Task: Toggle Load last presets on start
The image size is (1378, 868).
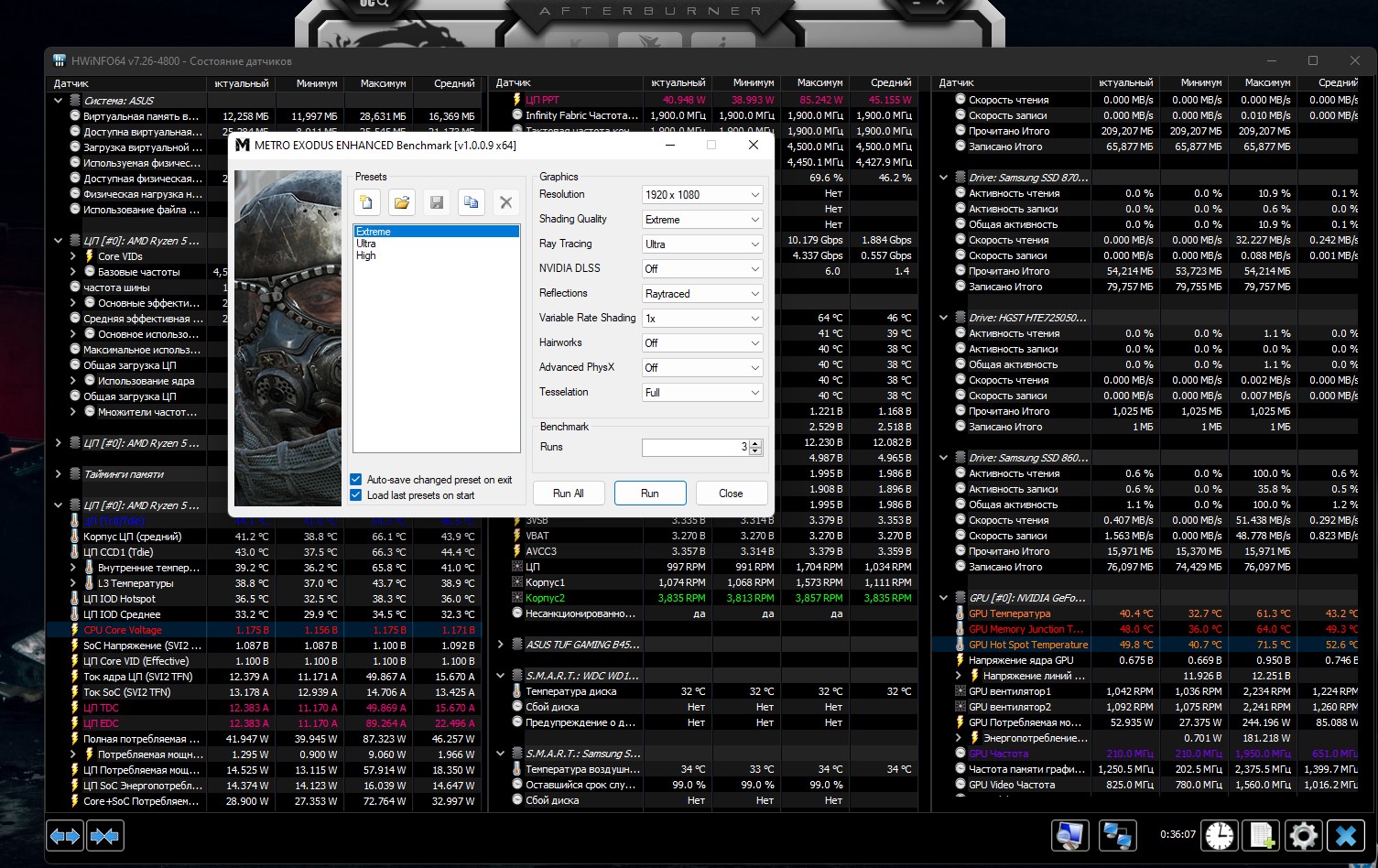Action: pos(355,495)
